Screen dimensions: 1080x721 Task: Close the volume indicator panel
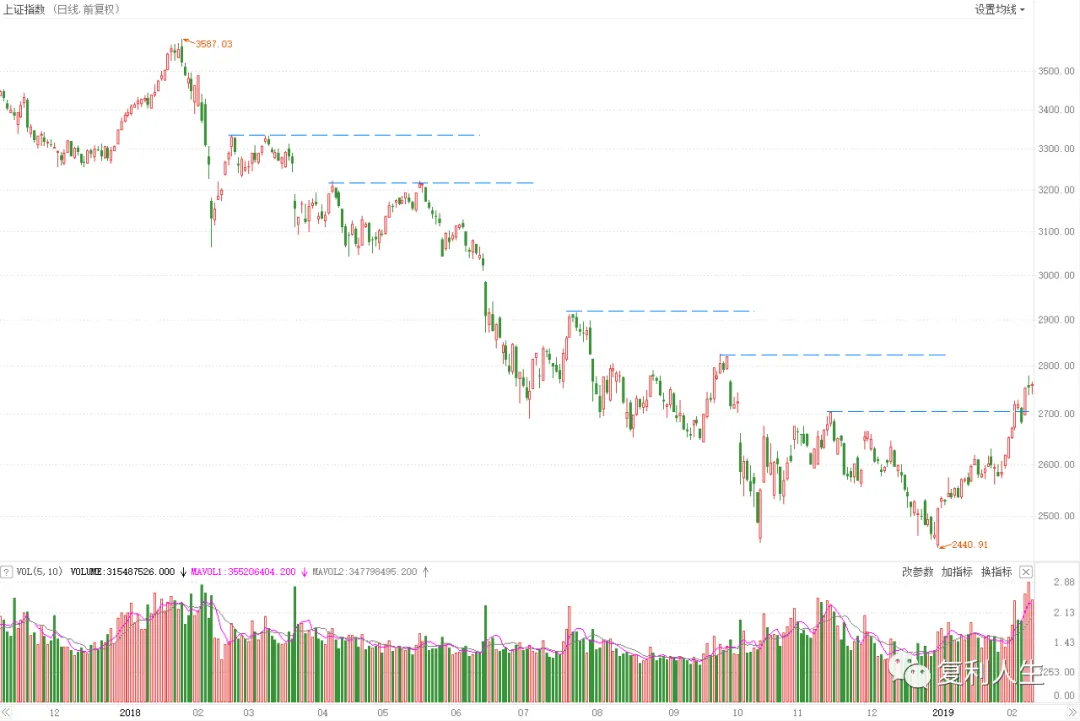pos(1026,572)
